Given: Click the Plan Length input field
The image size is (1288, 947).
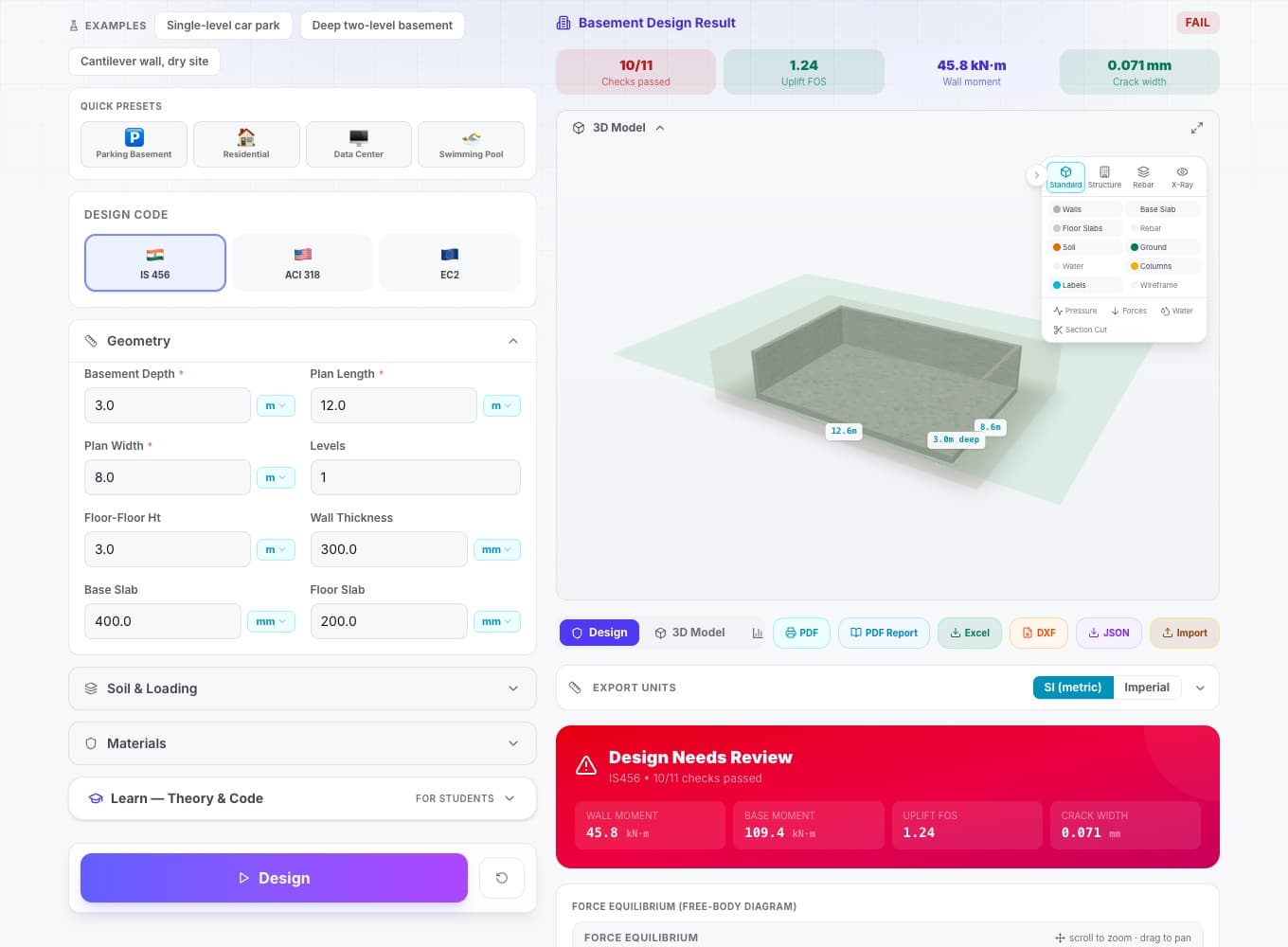Looking at the screenshot, I should [x=393, y=405].
